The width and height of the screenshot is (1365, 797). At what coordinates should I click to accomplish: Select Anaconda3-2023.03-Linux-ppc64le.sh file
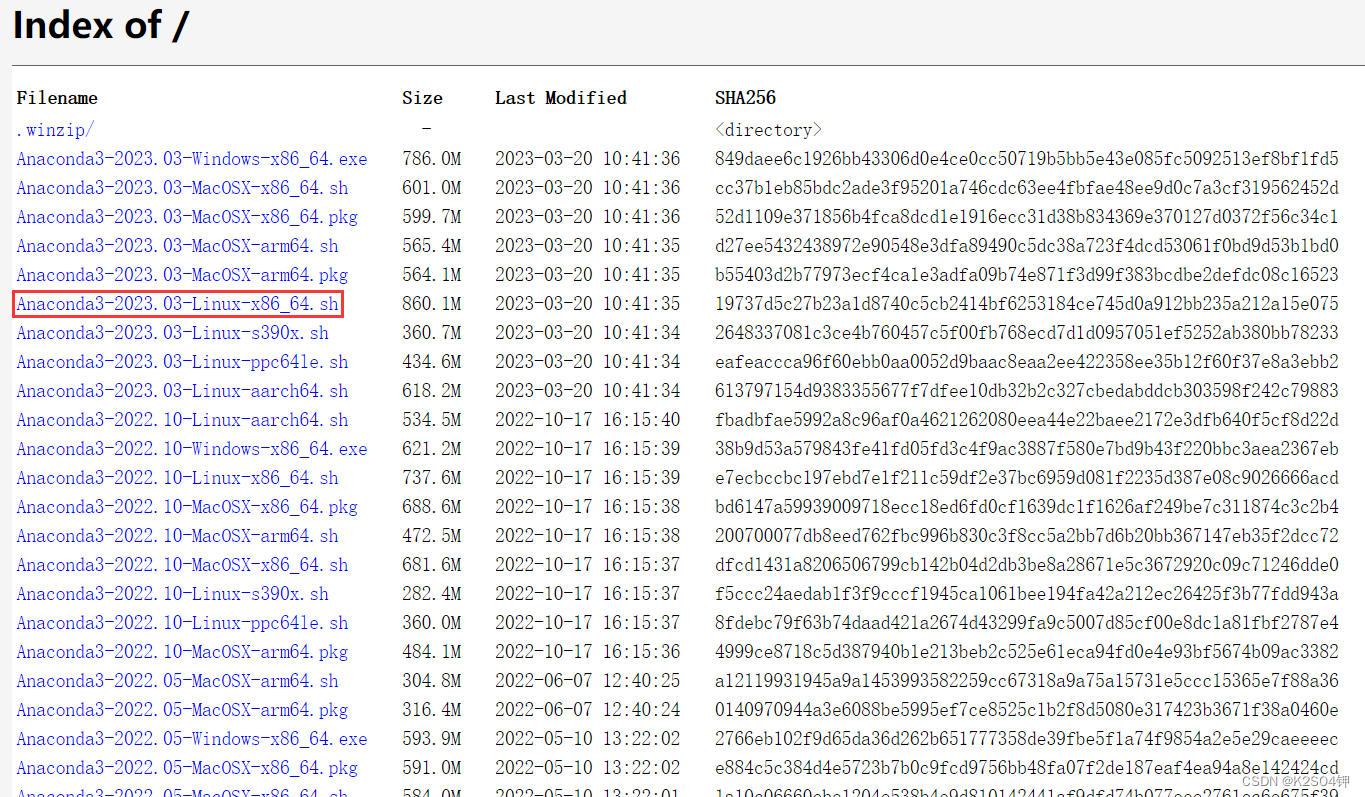pos(182,362)
